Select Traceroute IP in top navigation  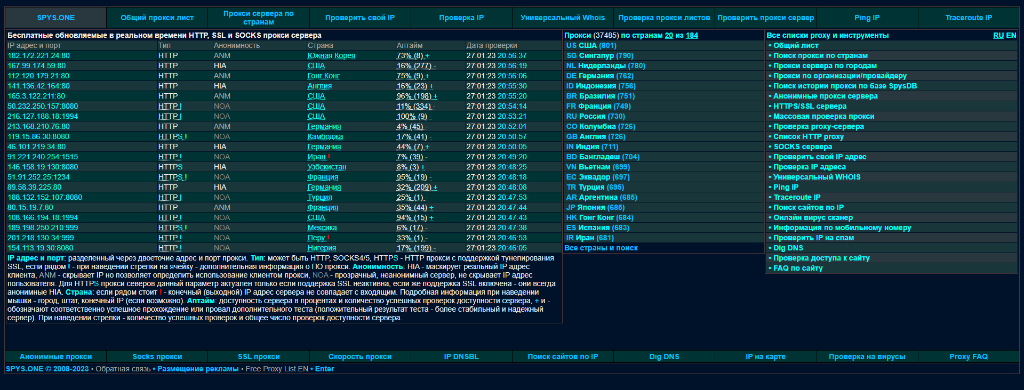[x=968, y=18]
